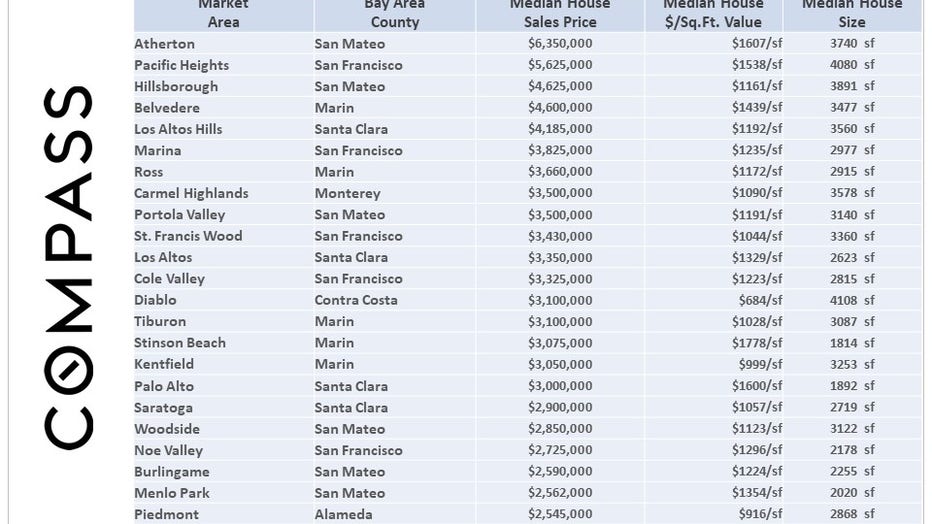Click the Menlo Park $2,562,000 price cell
The height and width of the screenshot is (524, 932).
point(560,493)
